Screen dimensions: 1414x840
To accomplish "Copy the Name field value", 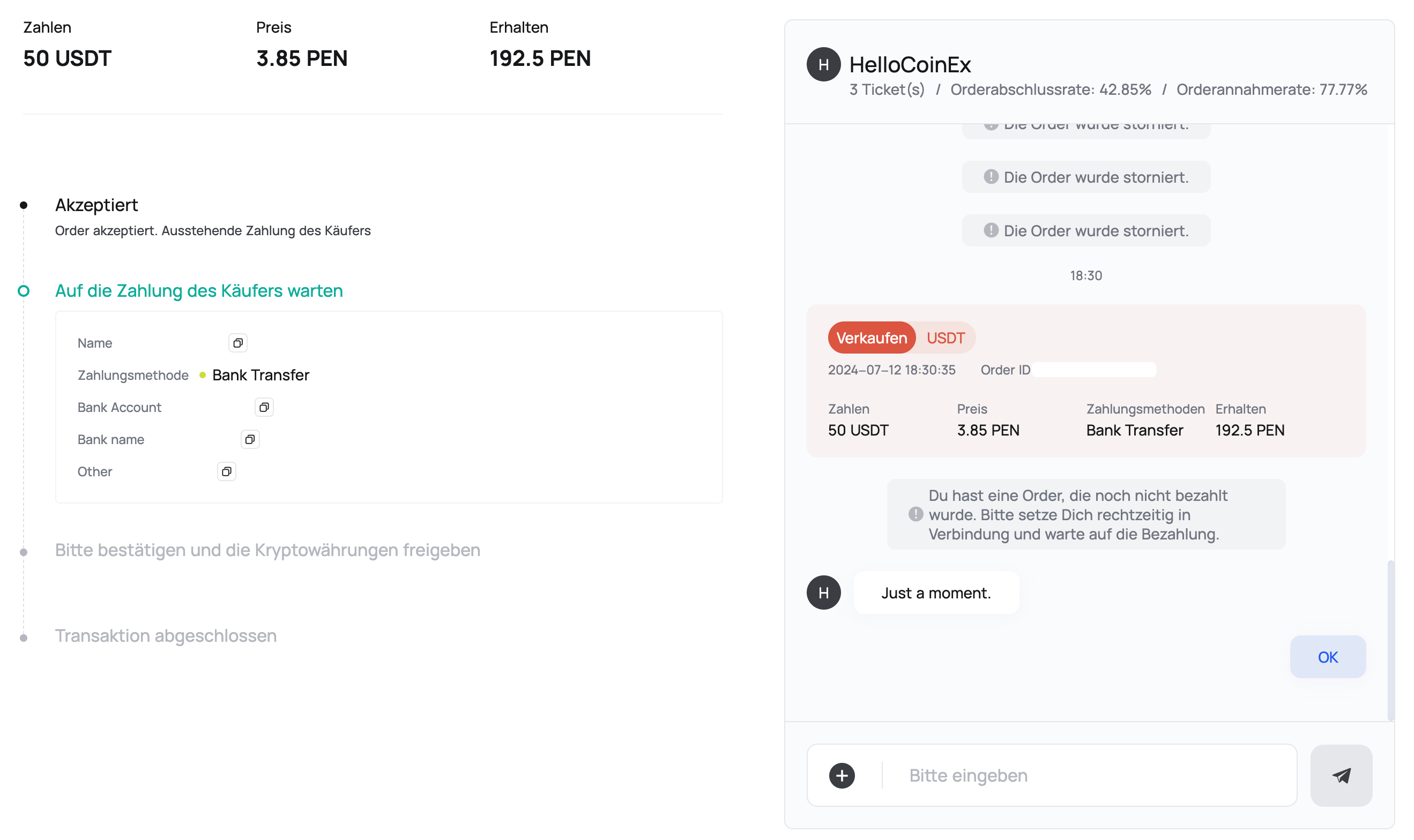I will point(238,343).
